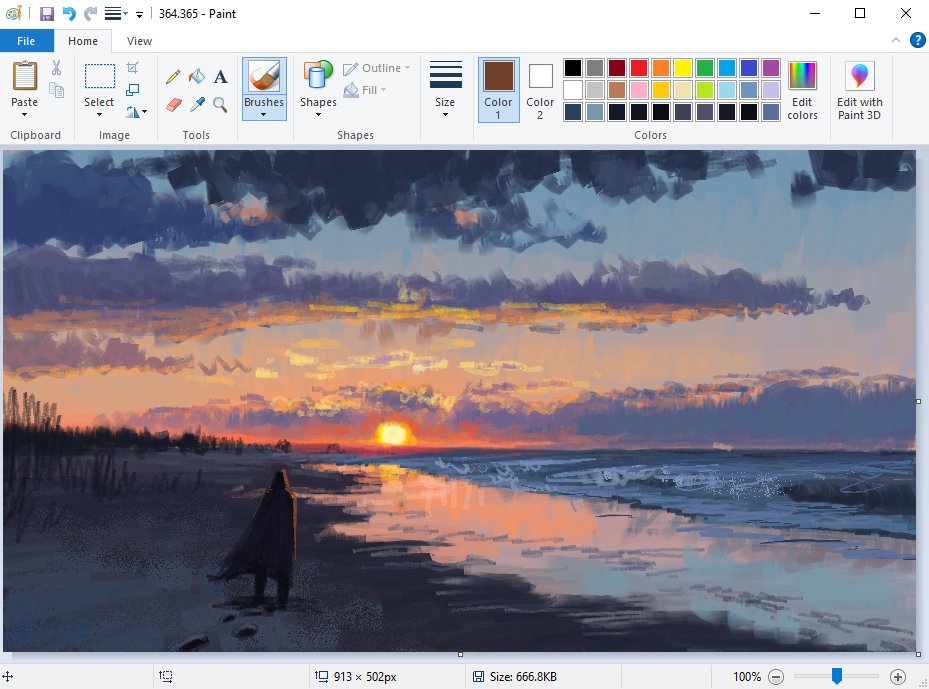Switch to the Home tab
Viewport: 929px width, 689px height.
click(83, 41)
